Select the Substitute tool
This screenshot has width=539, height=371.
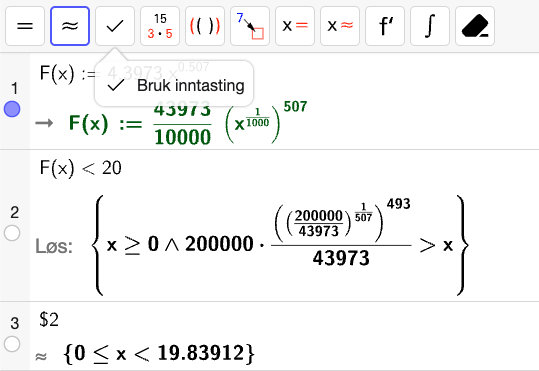pos(250,26)
